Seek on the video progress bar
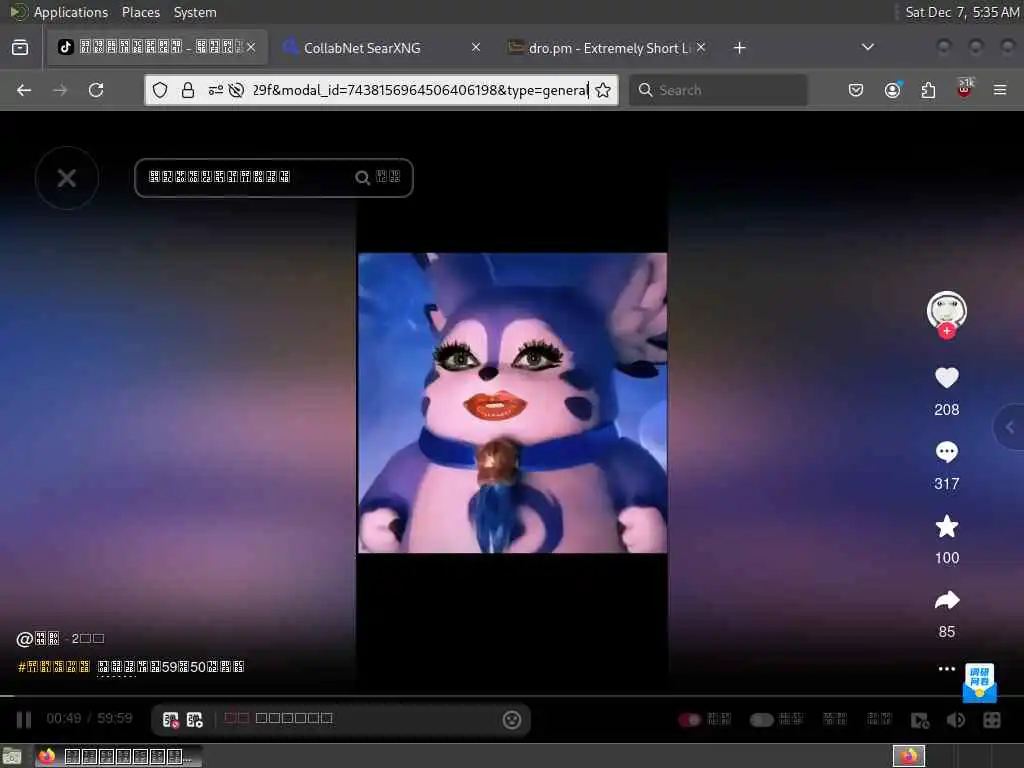Viewport: 1024px width, 768px height. click(x=512, y=696)
